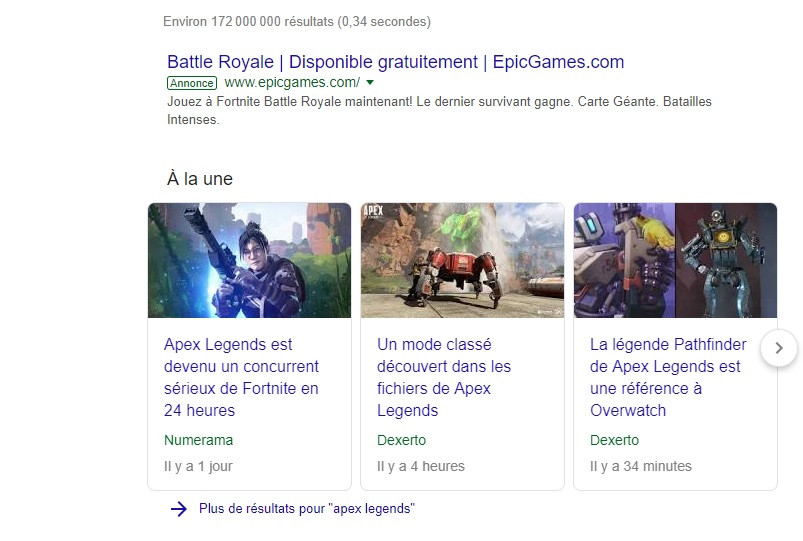Read 'Apex Legends est devenu un concurrent' article
Image resolution: width=803 pixels, height=541 pixels.
coord(241,377)
